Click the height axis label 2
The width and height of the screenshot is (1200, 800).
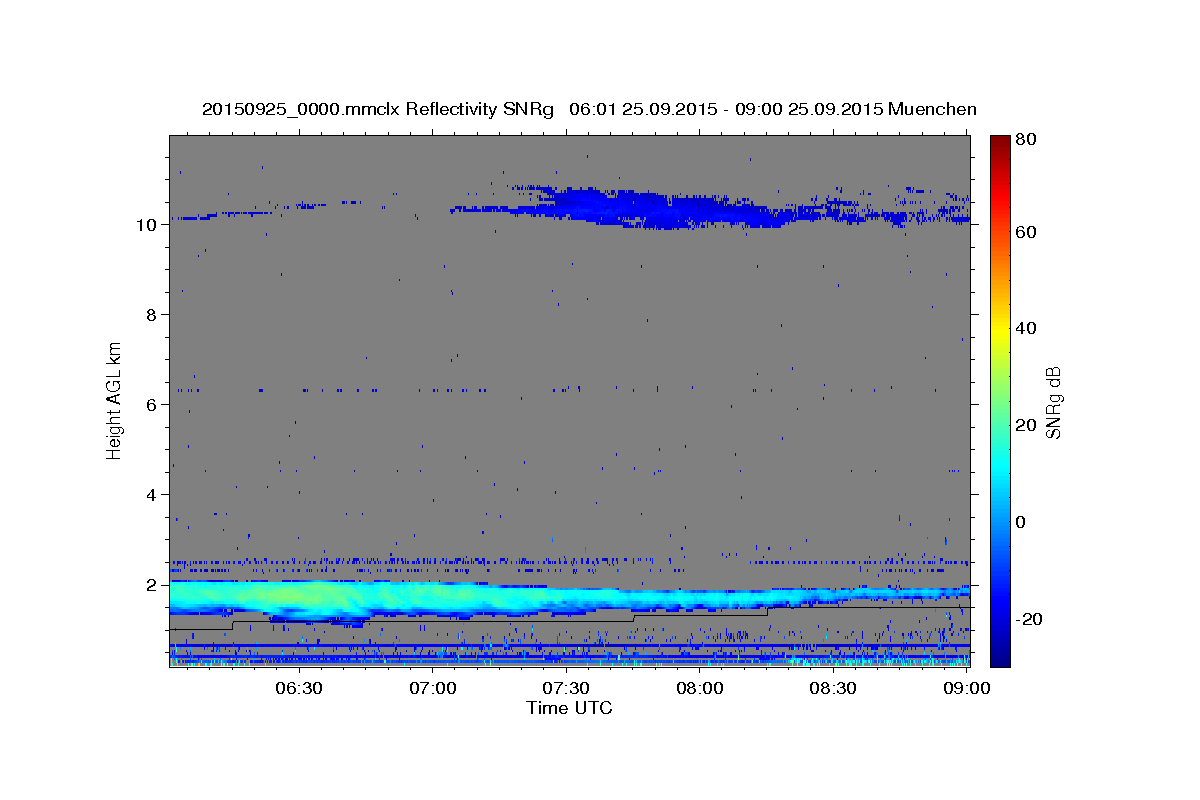click(x=153, y=585)
